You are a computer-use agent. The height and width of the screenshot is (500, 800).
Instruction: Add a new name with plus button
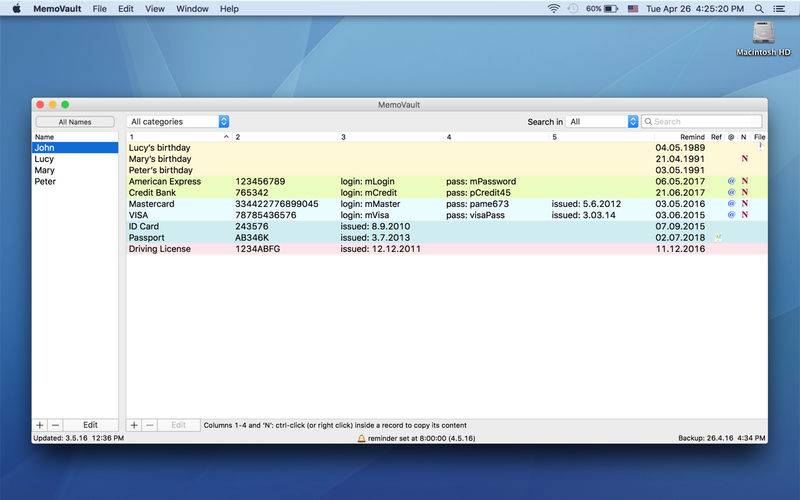[40, 425]
